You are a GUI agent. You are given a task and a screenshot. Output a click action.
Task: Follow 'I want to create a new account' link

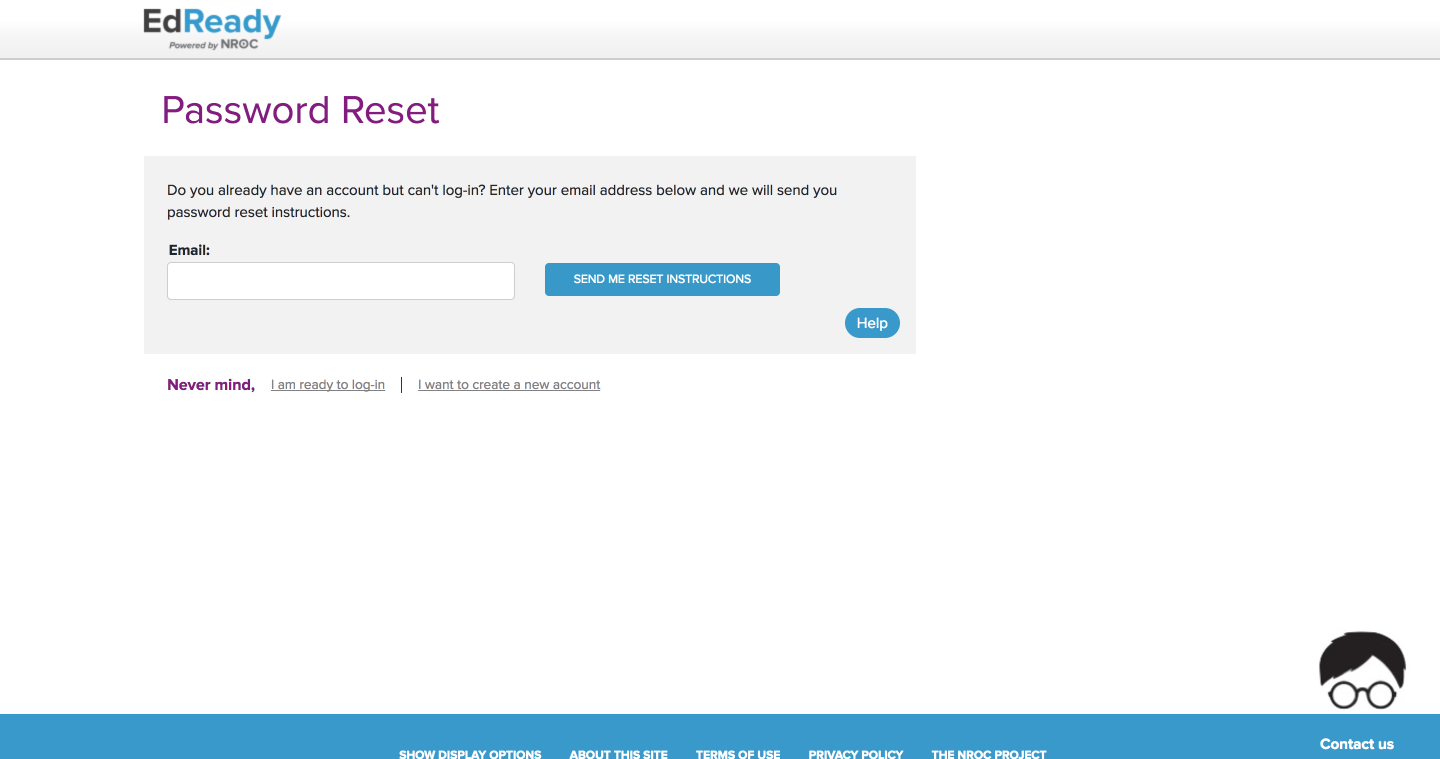(509, 385)
